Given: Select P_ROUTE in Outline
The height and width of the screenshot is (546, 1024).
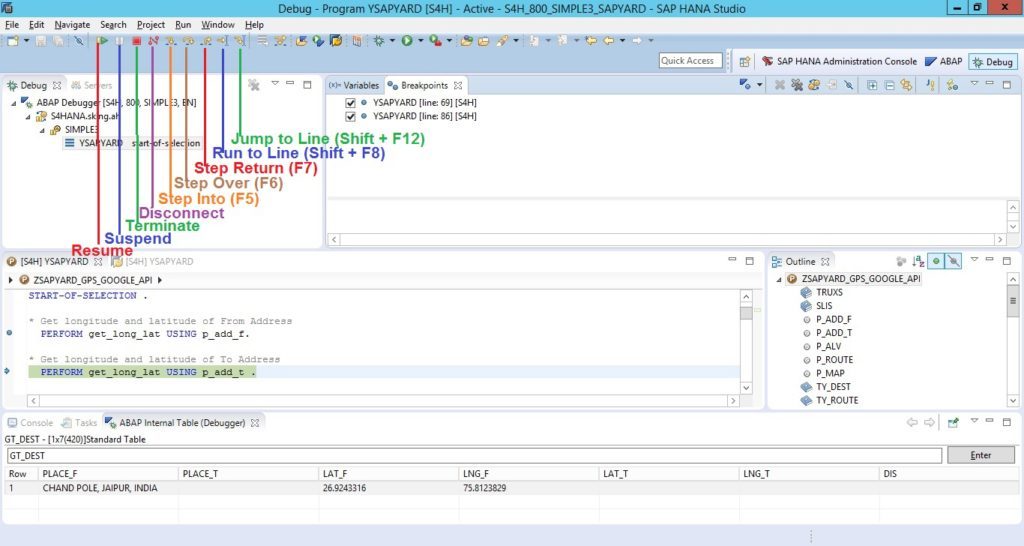Looking at the screenshot, I should pos(835,360).
